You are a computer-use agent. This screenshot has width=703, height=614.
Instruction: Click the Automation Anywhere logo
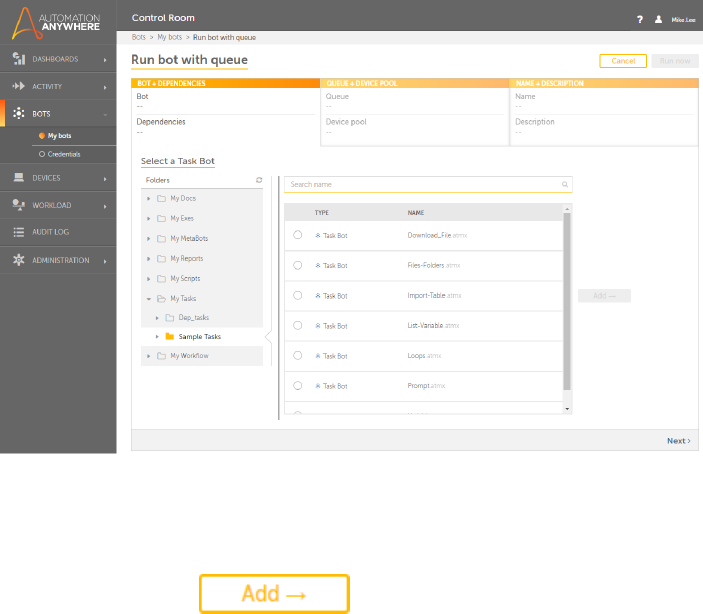[56, 23]
